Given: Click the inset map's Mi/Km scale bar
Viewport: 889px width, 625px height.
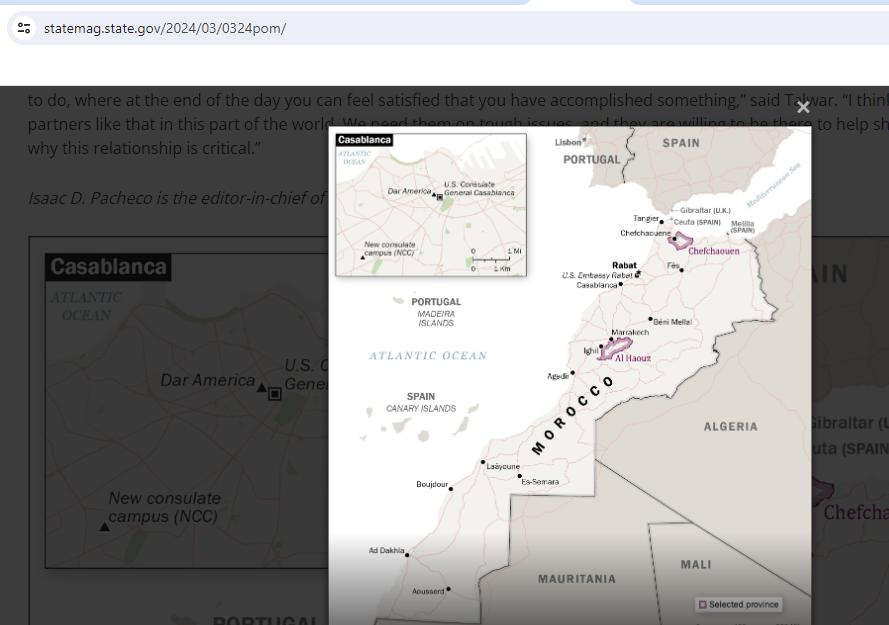Looking at the screenshot, I should 492,260.
